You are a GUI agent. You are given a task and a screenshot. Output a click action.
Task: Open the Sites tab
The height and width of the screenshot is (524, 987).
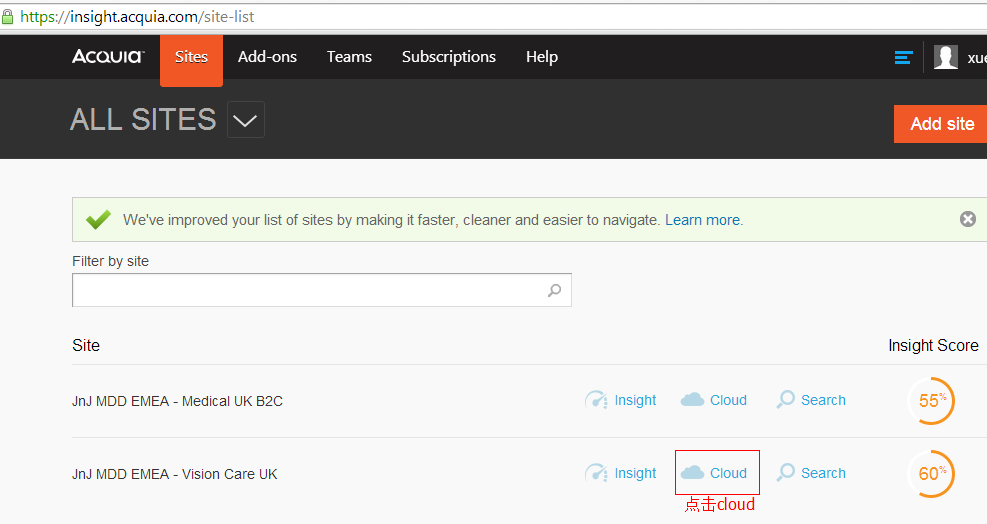[191, 58]
